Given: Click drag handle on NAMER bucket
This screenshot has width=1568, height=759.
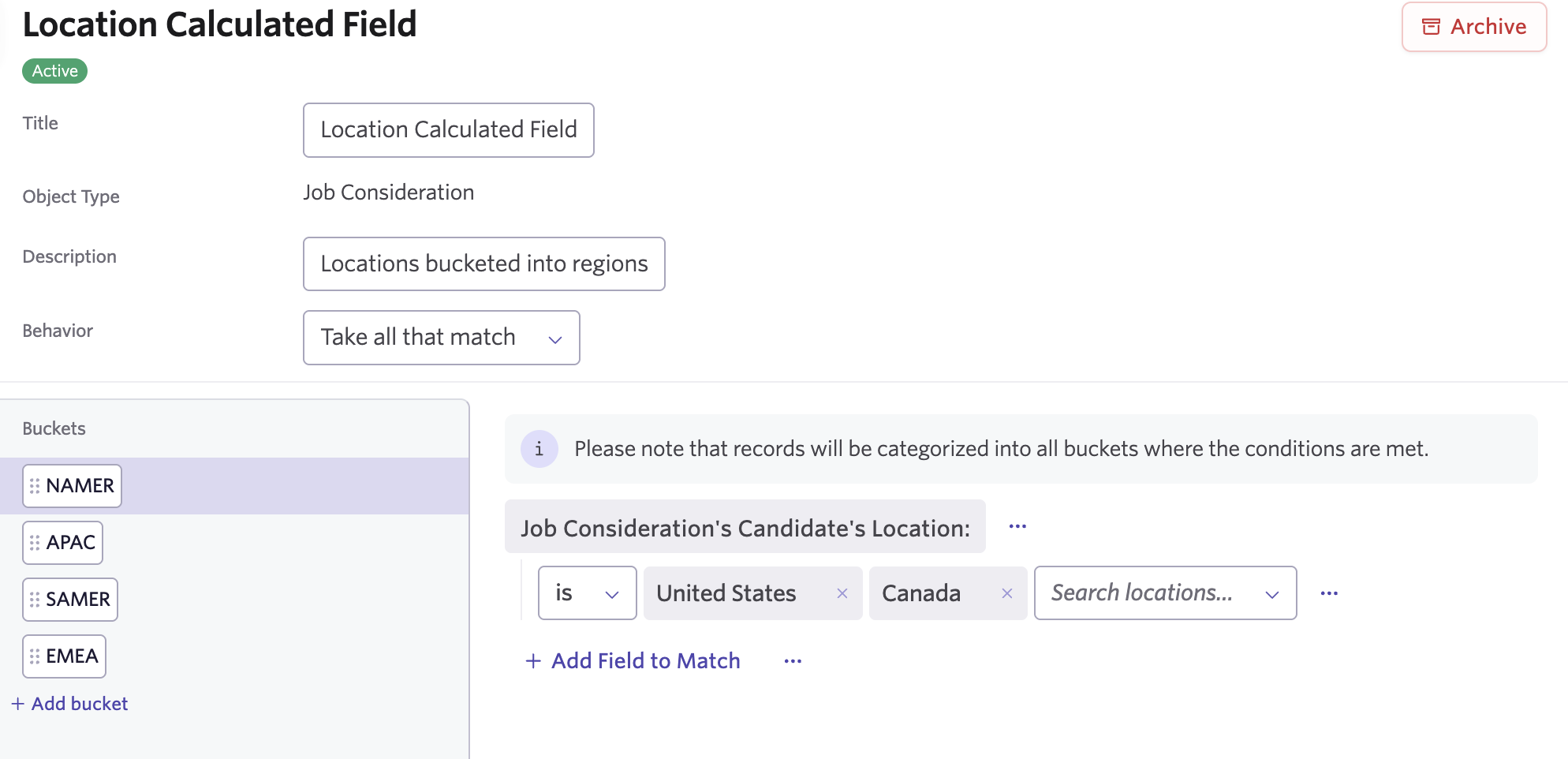Looking at the screenshot, I should click(x=35, y=486).
